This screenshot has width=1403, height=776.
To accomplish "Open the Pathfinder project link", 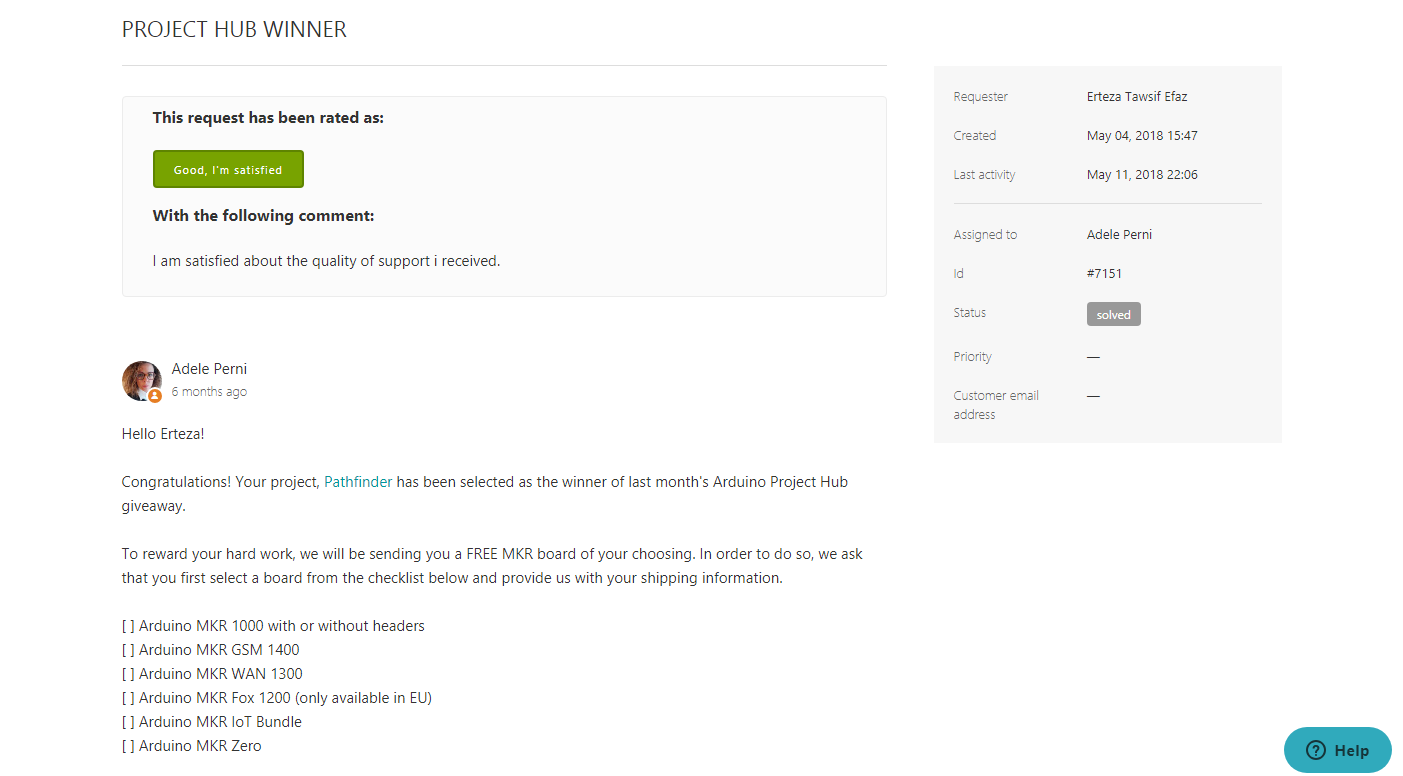I will coord(358,482).
